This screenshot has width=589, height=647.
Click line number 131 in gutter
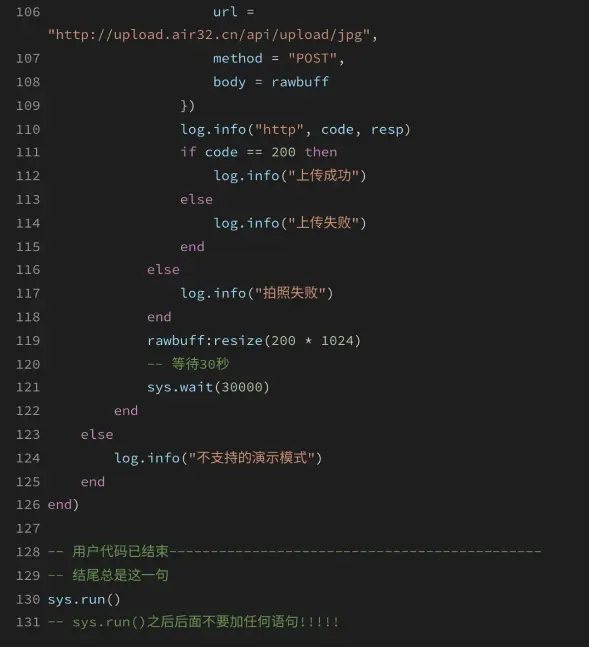28,622
